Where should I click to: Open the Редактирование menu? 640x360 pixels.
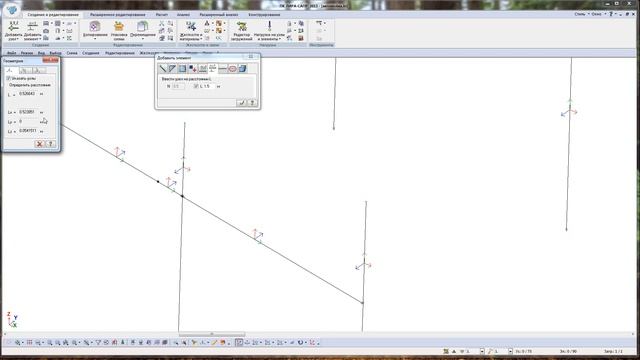pyautogui.click(x=120, y=53)
